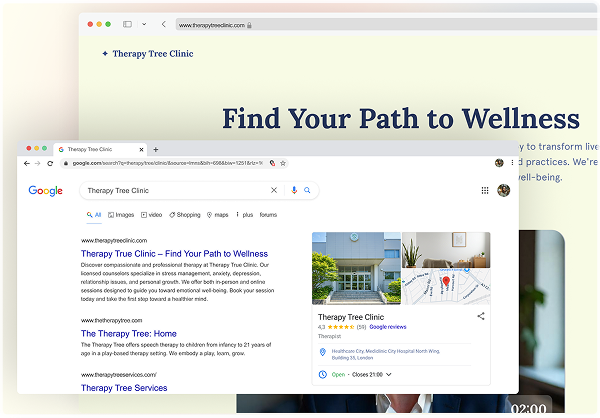This screenshot has height=418, width=600.
Task: Open the Google apps grid
Action: pos(485,191)
